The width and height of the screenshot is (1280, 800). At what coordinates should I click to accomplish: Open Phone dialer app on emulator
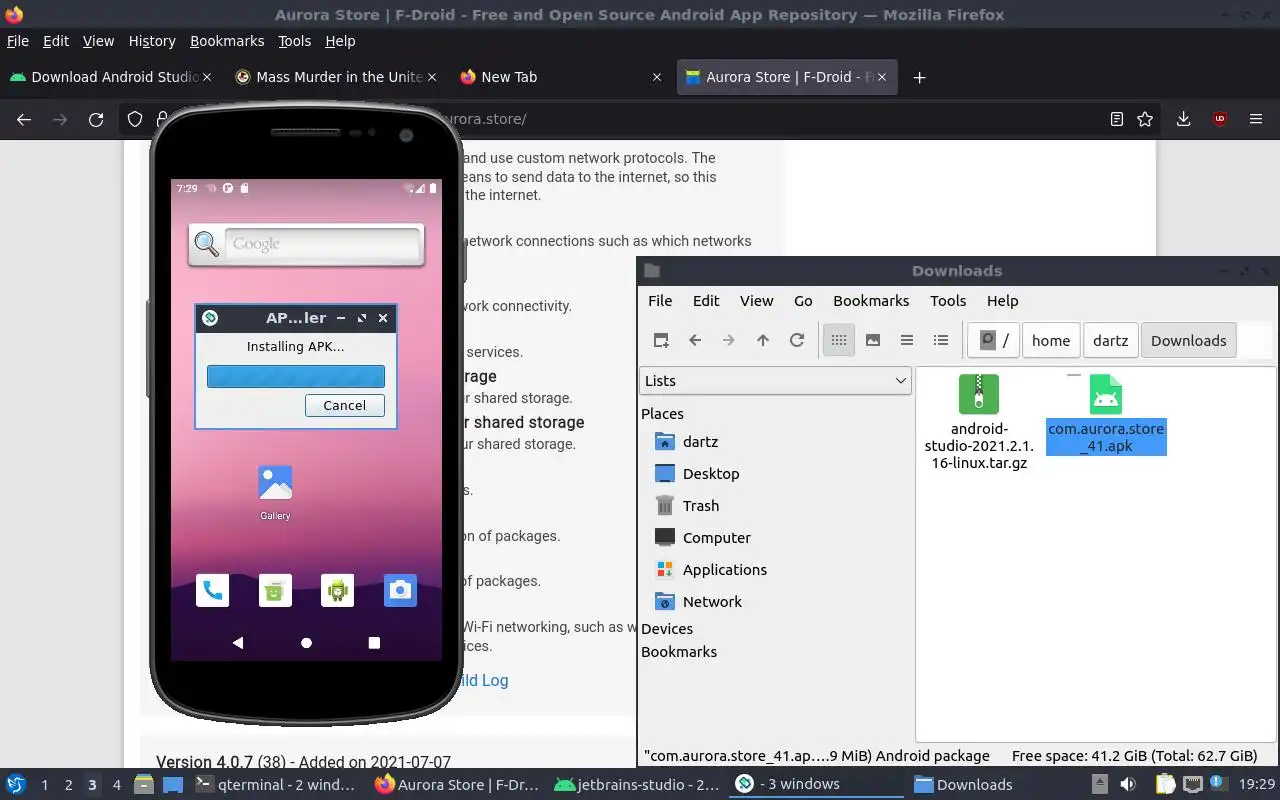point(213,590)
